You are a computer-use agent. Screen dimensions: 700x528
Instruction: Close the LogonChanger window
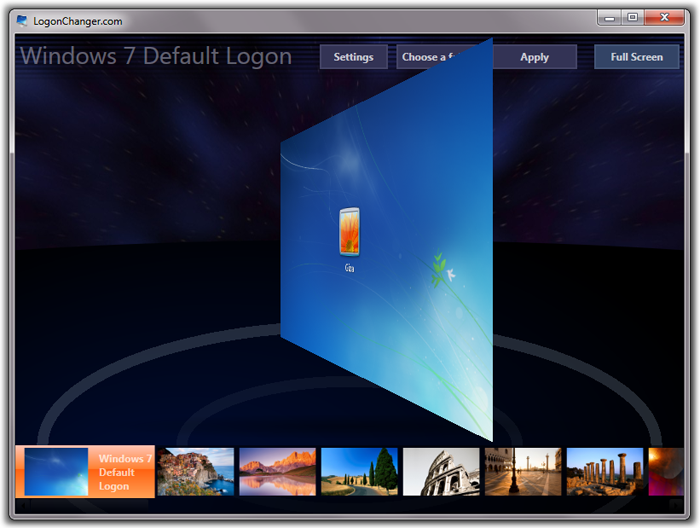[664, 17]
